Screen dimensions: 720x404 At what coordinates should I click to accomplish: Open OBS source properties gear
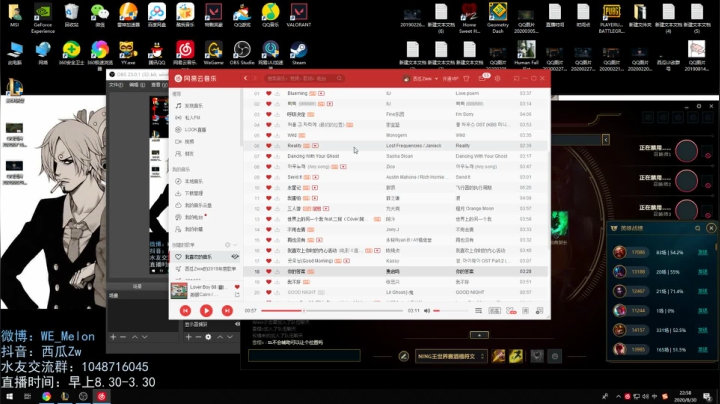pyautogui.click(x=208, y=337)
